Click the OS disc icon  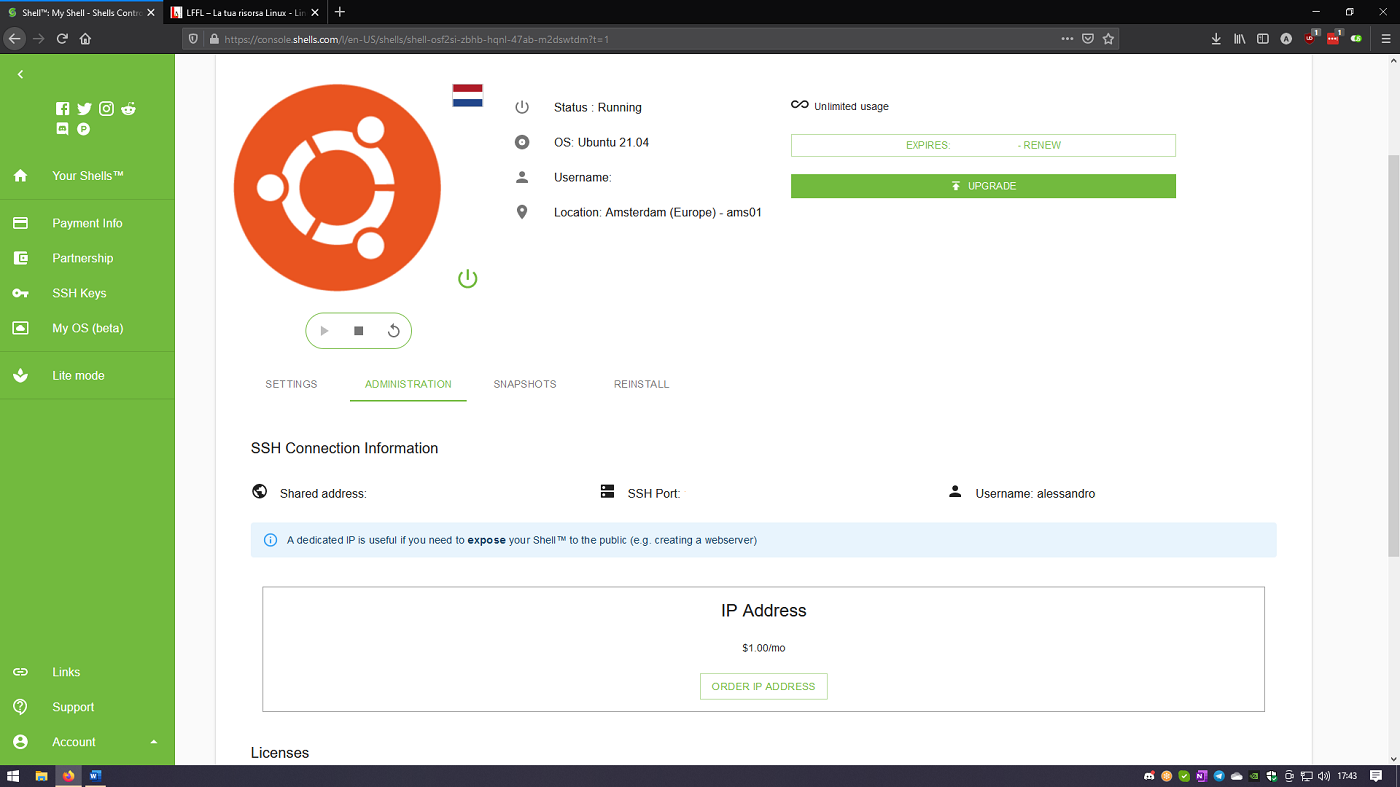tap(522, 142)
